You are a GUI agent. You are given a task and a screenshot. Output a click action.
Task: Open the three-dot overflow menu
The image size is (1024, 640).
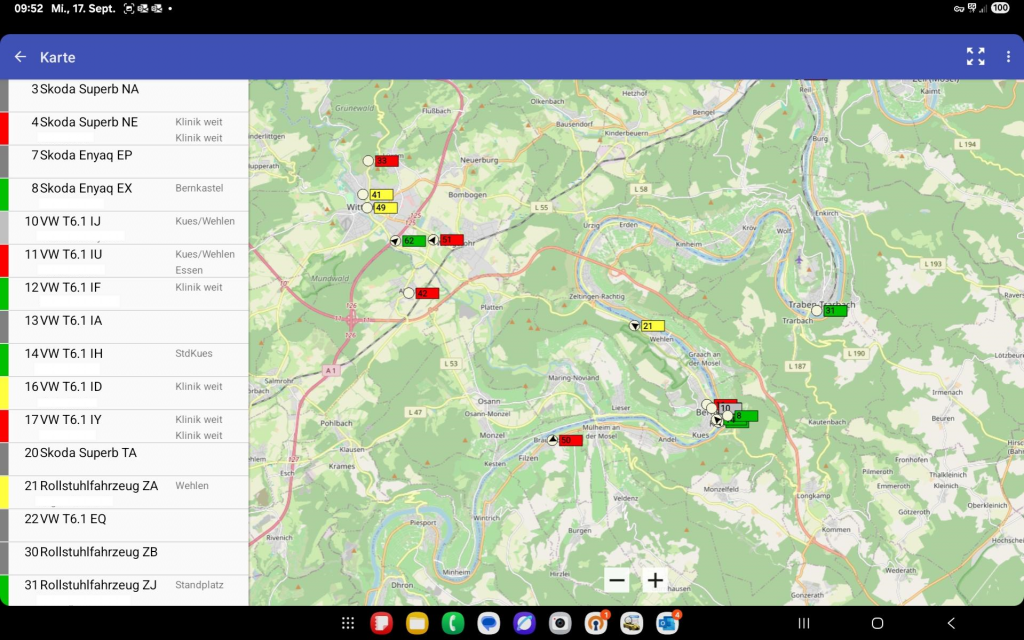tap(1008, 57)
